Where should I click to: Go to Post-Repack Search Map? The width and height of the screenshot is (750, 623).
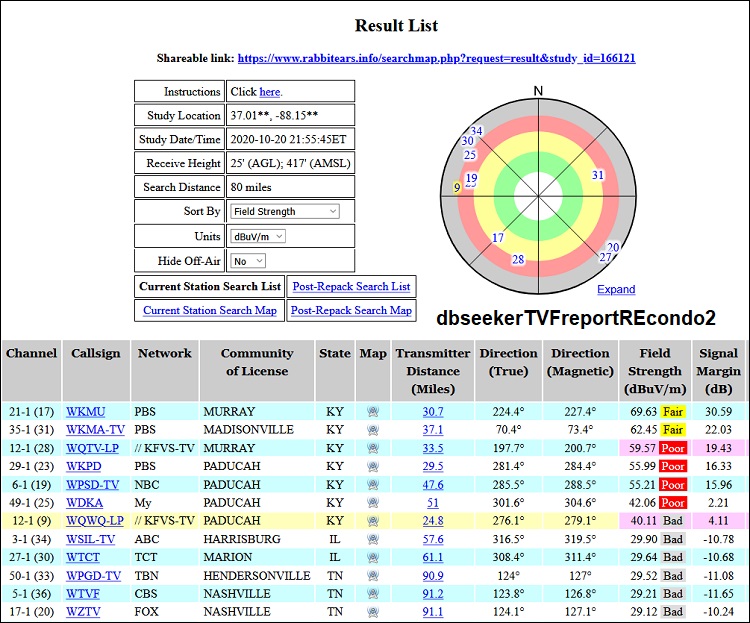[x=351, y=310]
